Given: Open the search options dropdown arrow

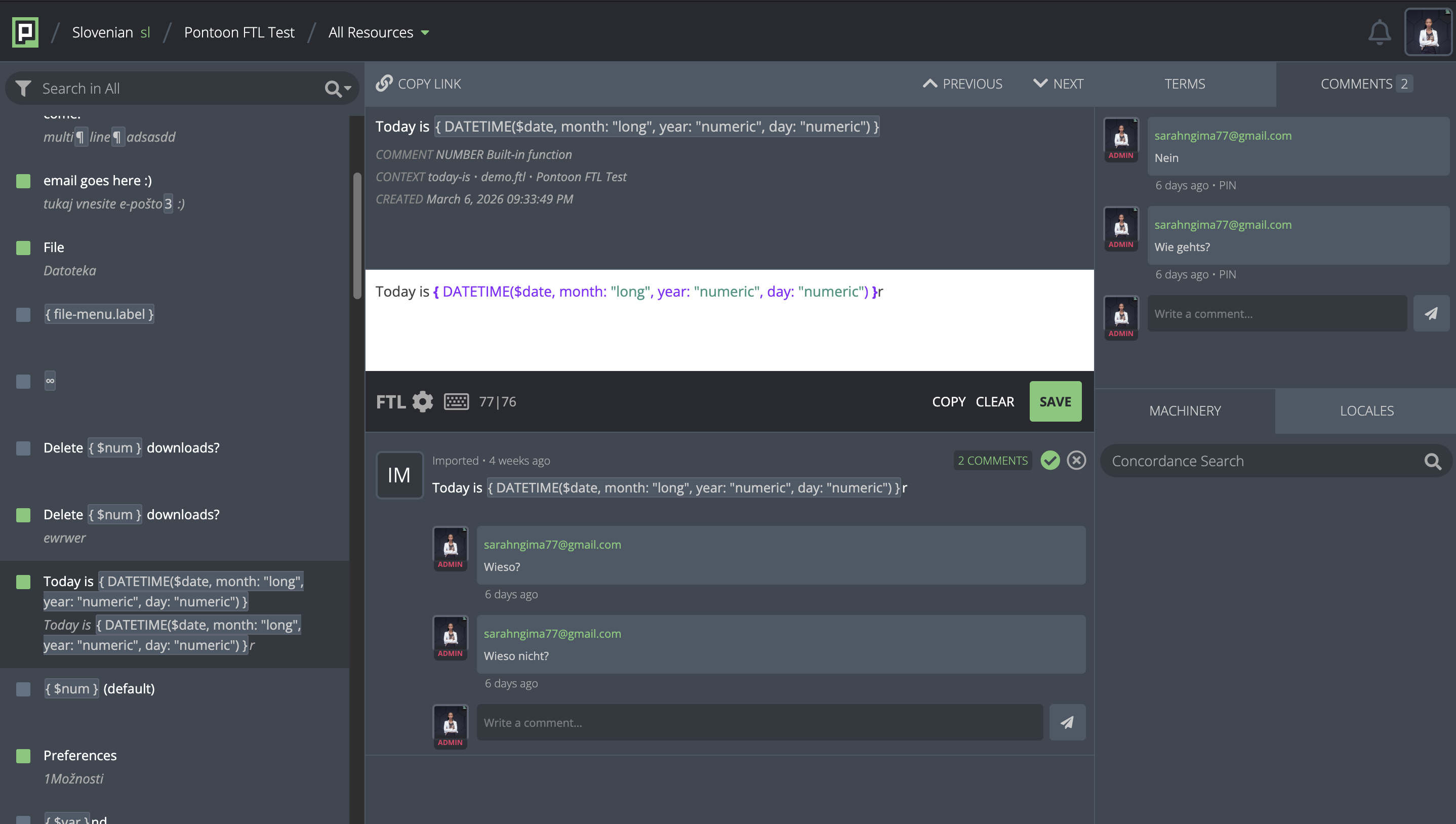Looking at the screenshot, I should coord(347,88).
